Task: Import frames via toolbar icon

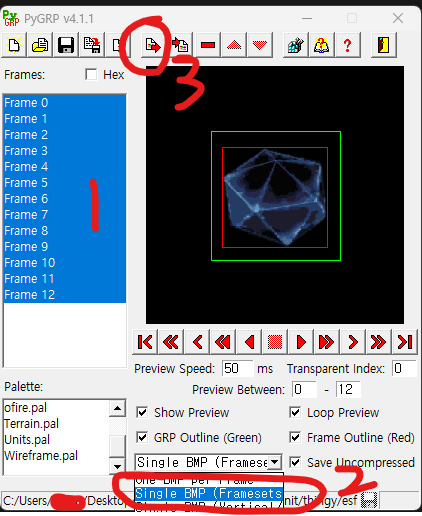Action: tap(180, 45)
